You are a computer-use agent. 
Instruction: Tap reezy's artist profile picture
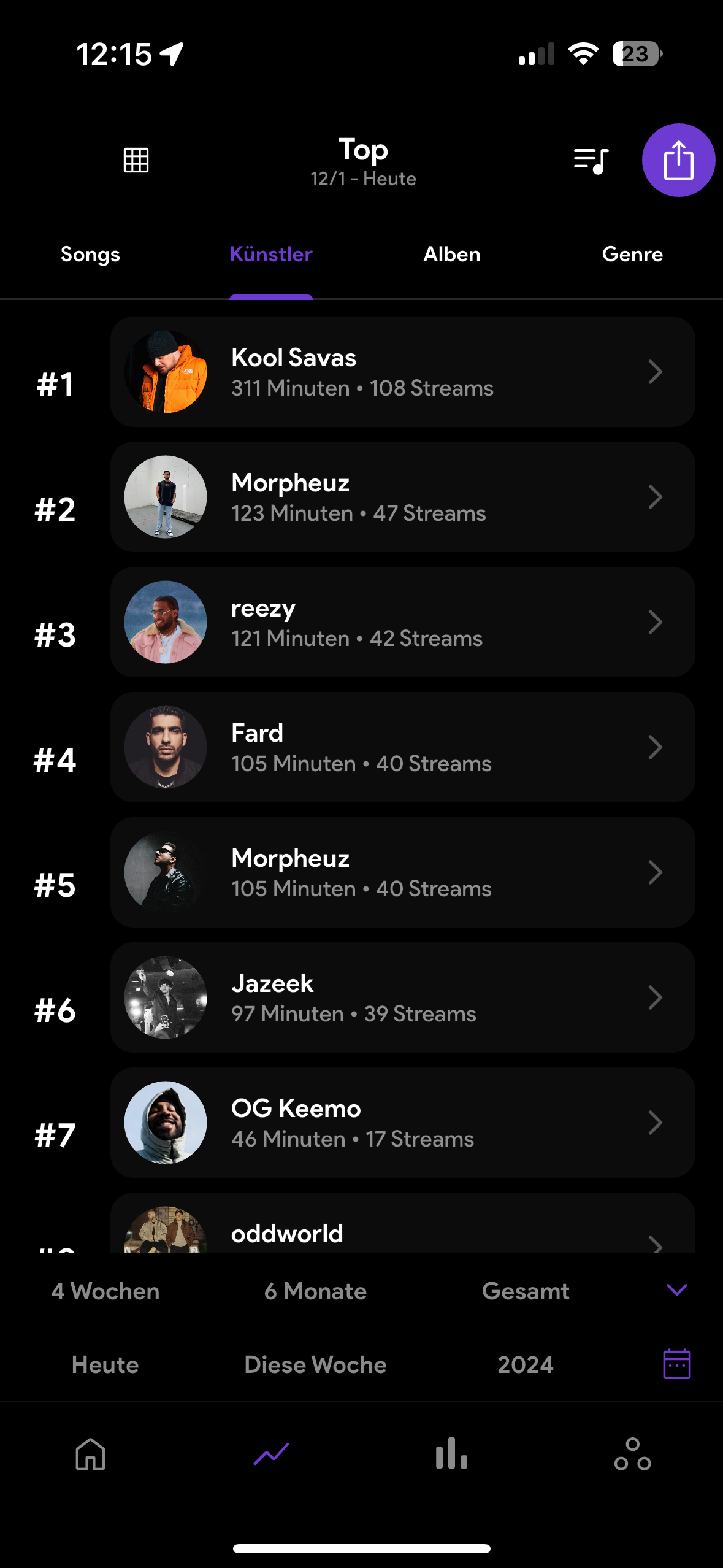(x=166, y=622)
